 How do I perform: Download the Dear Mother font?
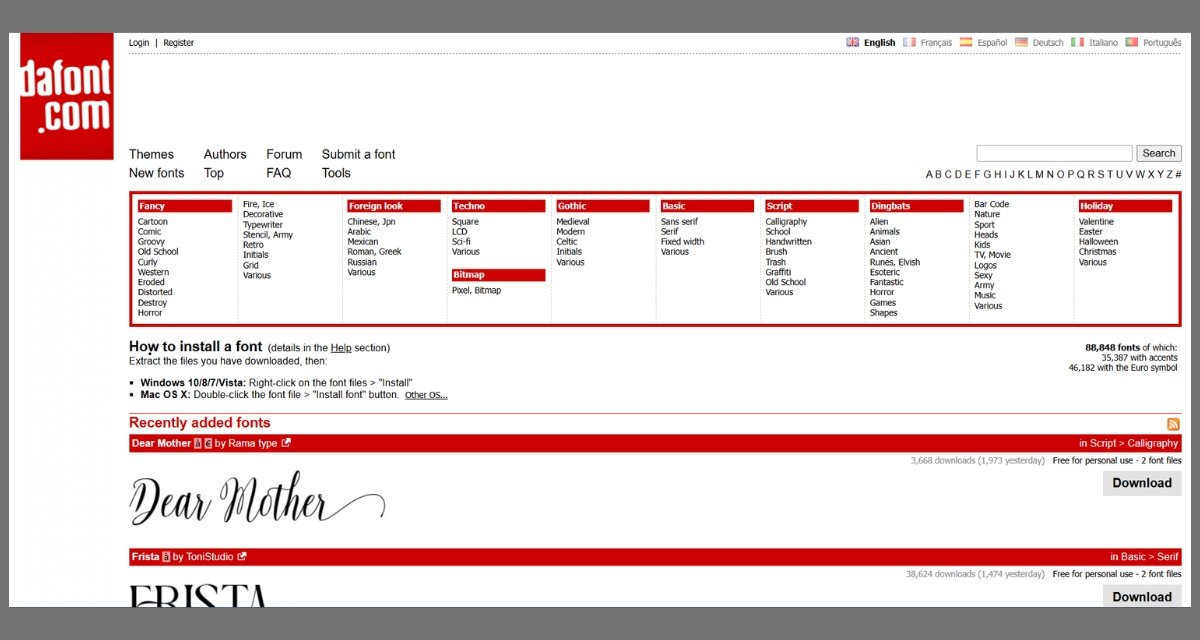pyautogui.click(x=1142, y=483)
